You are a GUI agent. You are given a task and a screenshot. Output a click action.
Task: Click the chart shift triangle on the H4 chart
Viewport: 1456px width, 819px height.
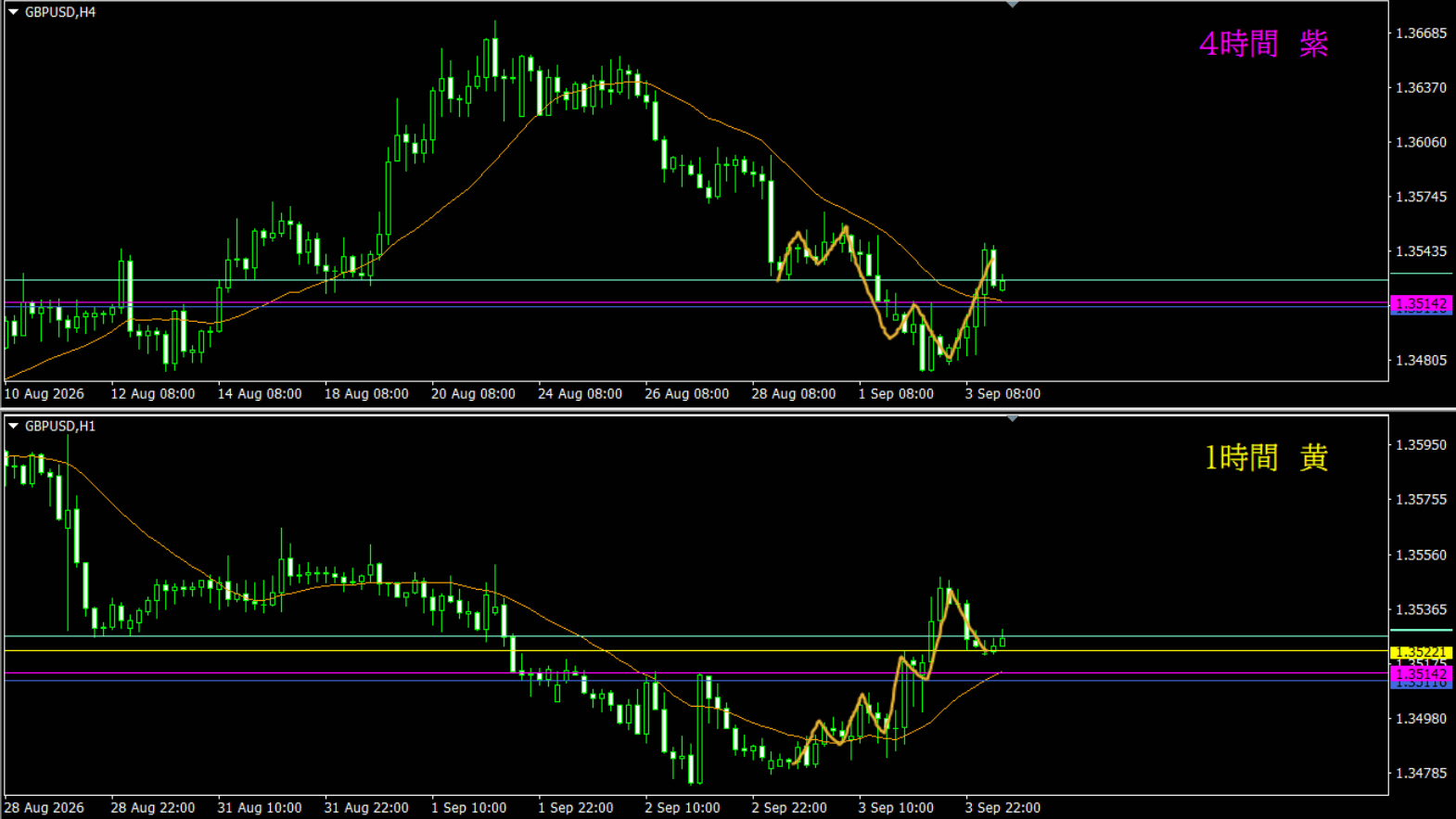coord(1012,5)
